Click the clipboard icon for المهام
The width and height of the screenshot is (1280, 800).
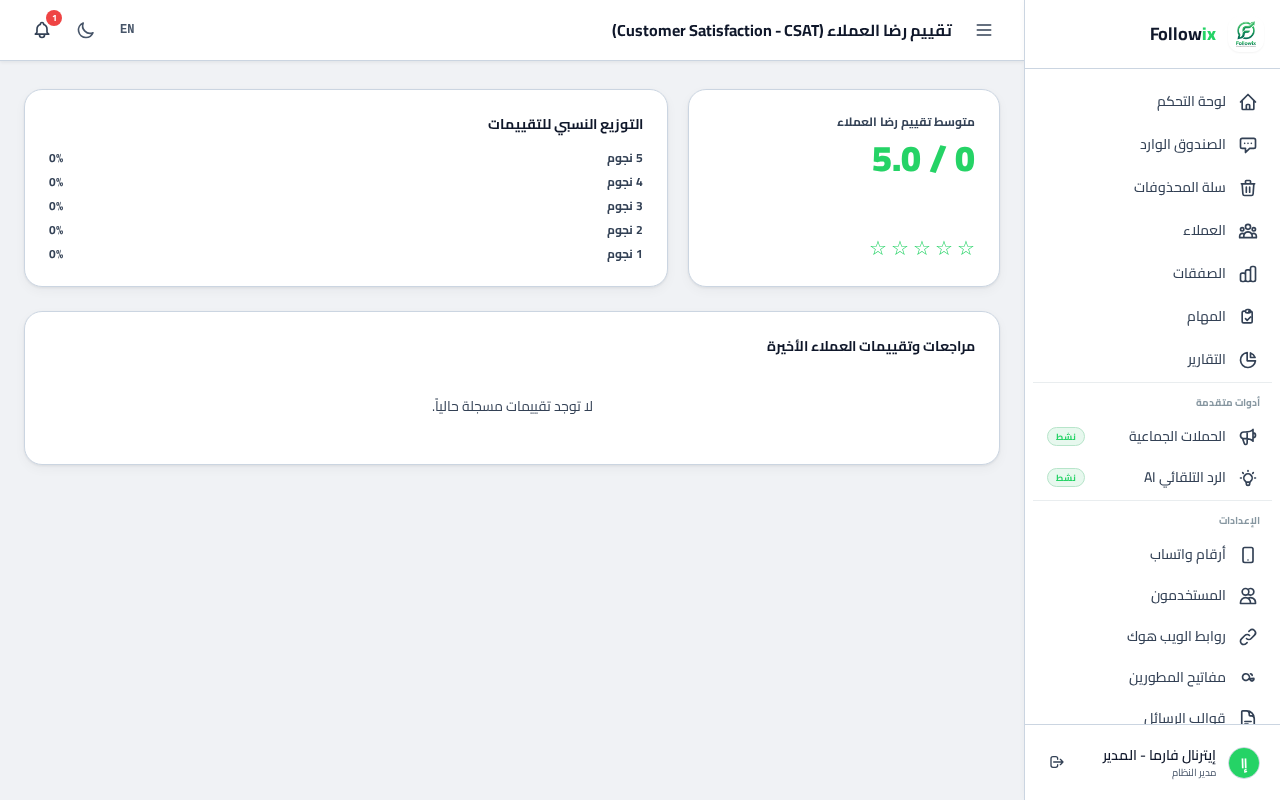pyautogui.click(x=1248, y=317)
